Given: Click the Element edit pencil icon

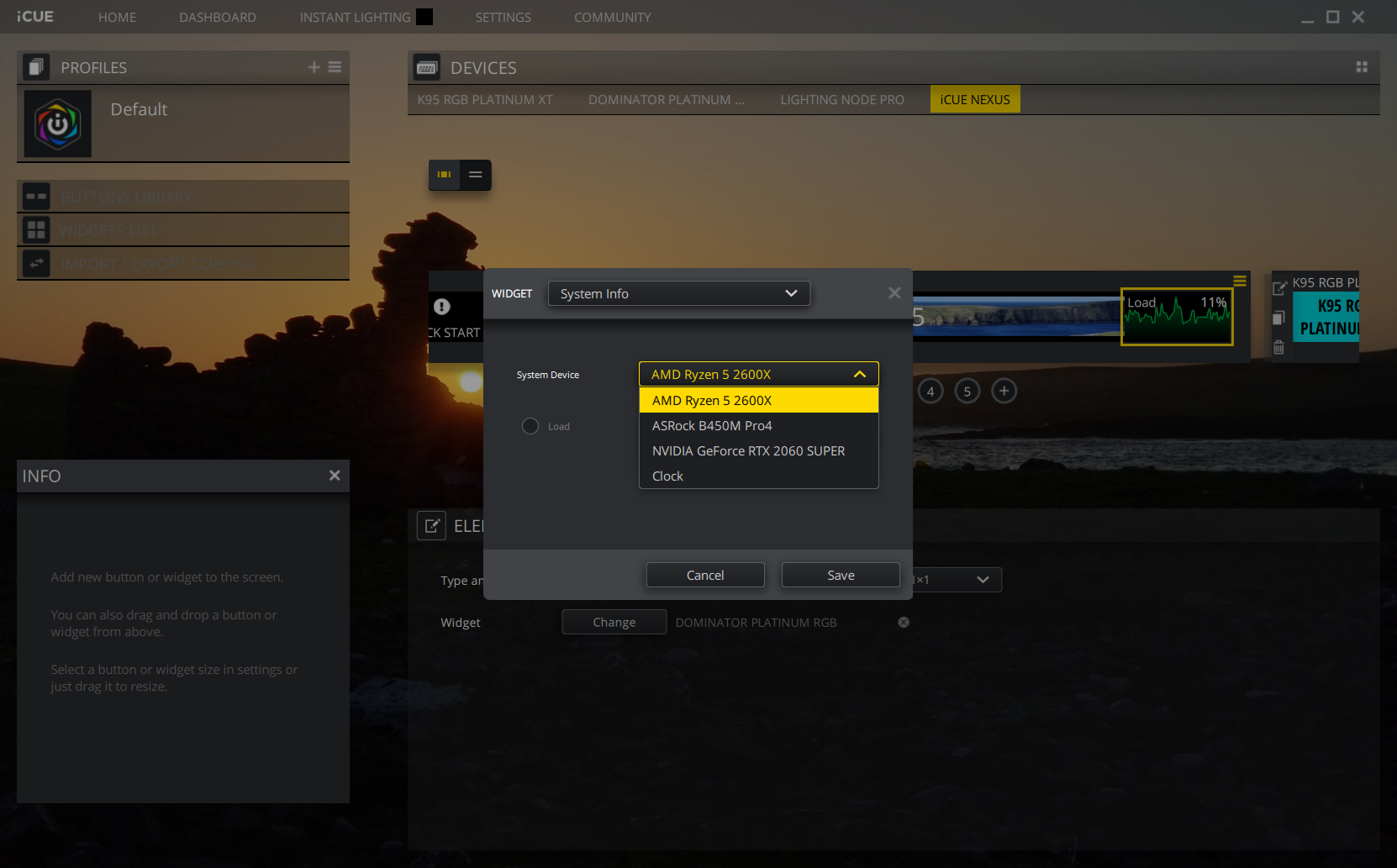Looking at the screenshot, I should point(432,526).
